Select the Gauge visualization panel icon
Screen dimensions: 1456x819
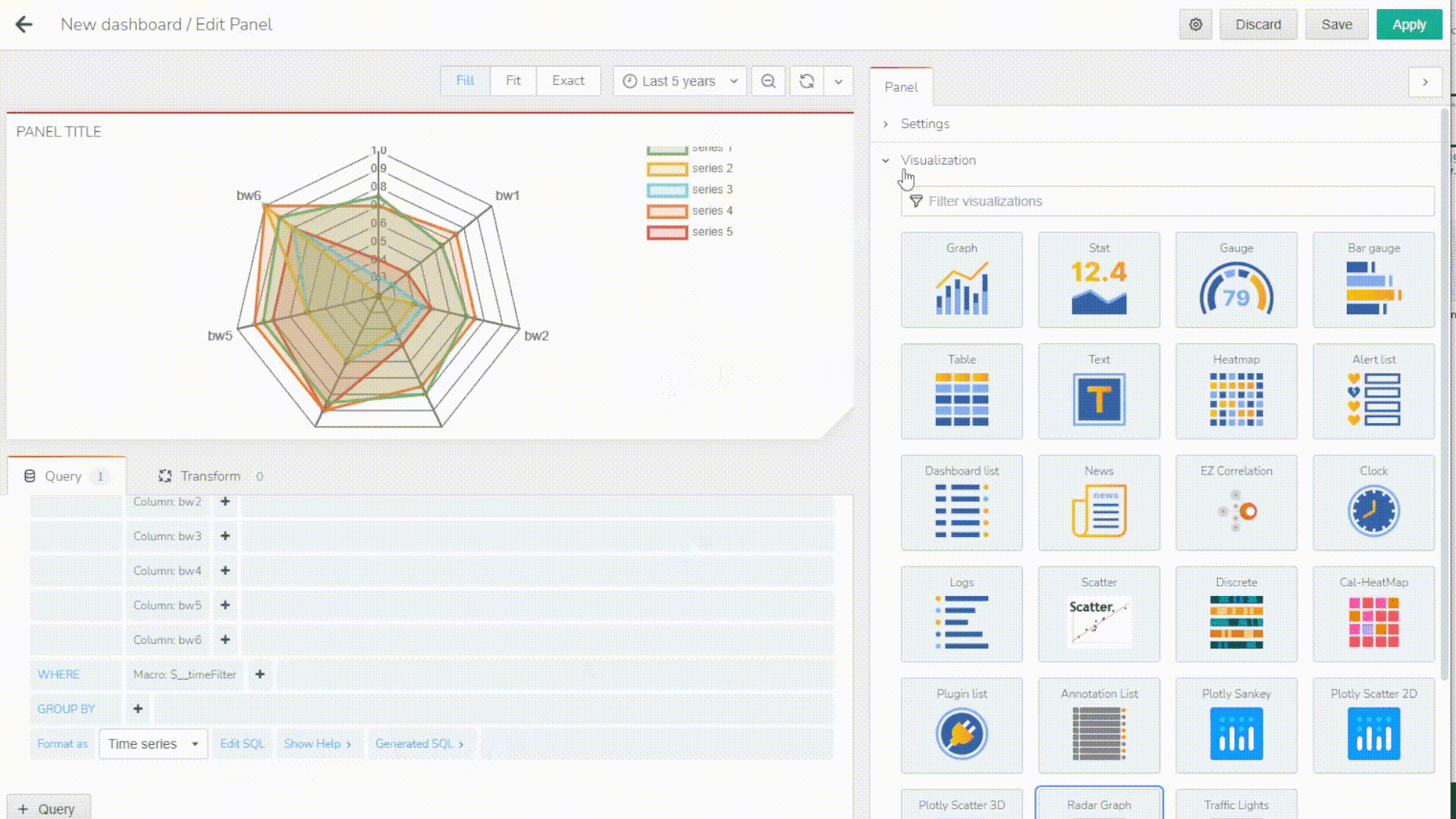pyautogui.click(x=1237, y=280)
